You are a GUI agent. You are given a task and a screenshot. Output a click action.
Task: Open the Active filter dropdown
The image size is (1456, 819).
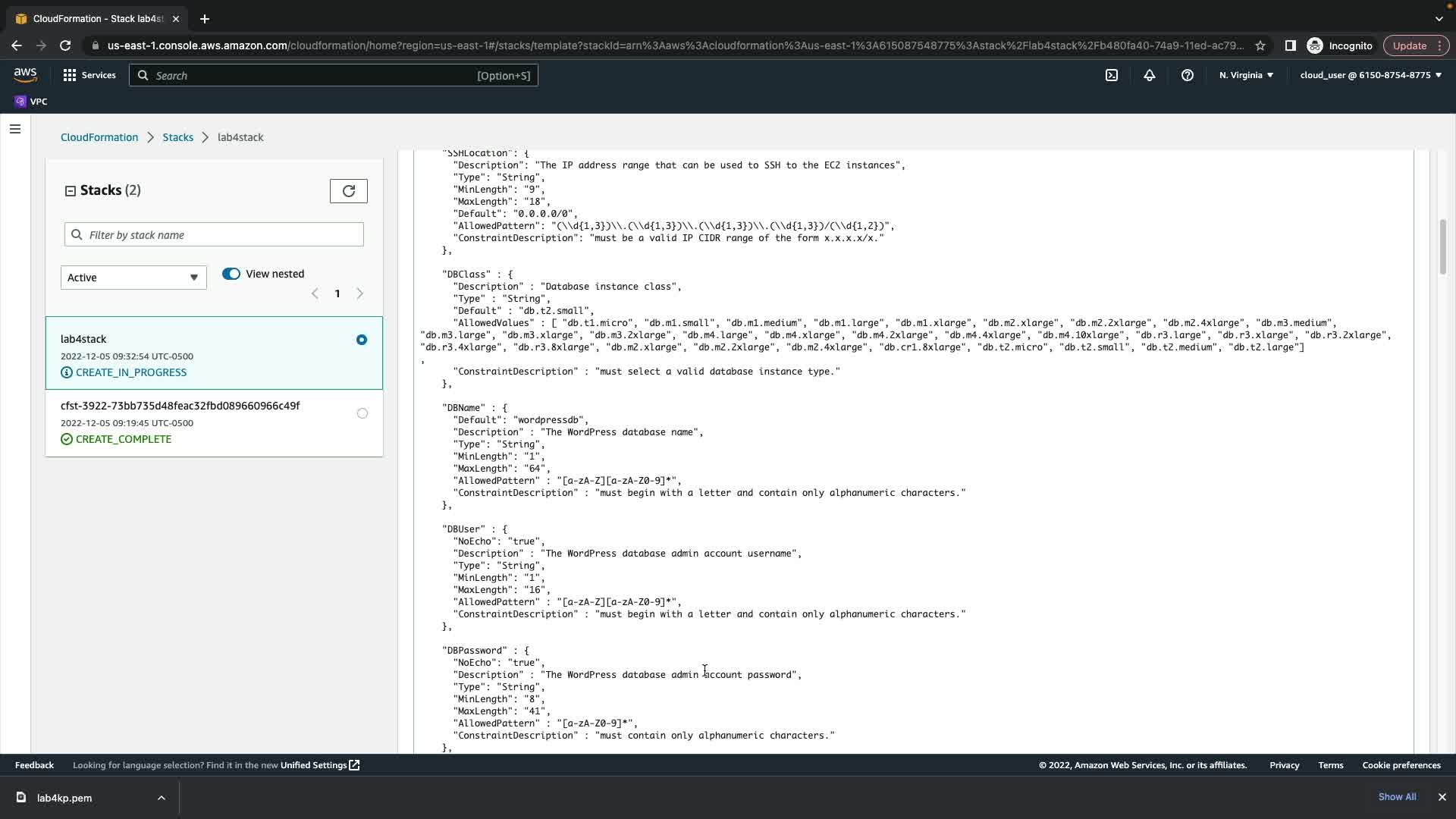click(x=133, y=278)
